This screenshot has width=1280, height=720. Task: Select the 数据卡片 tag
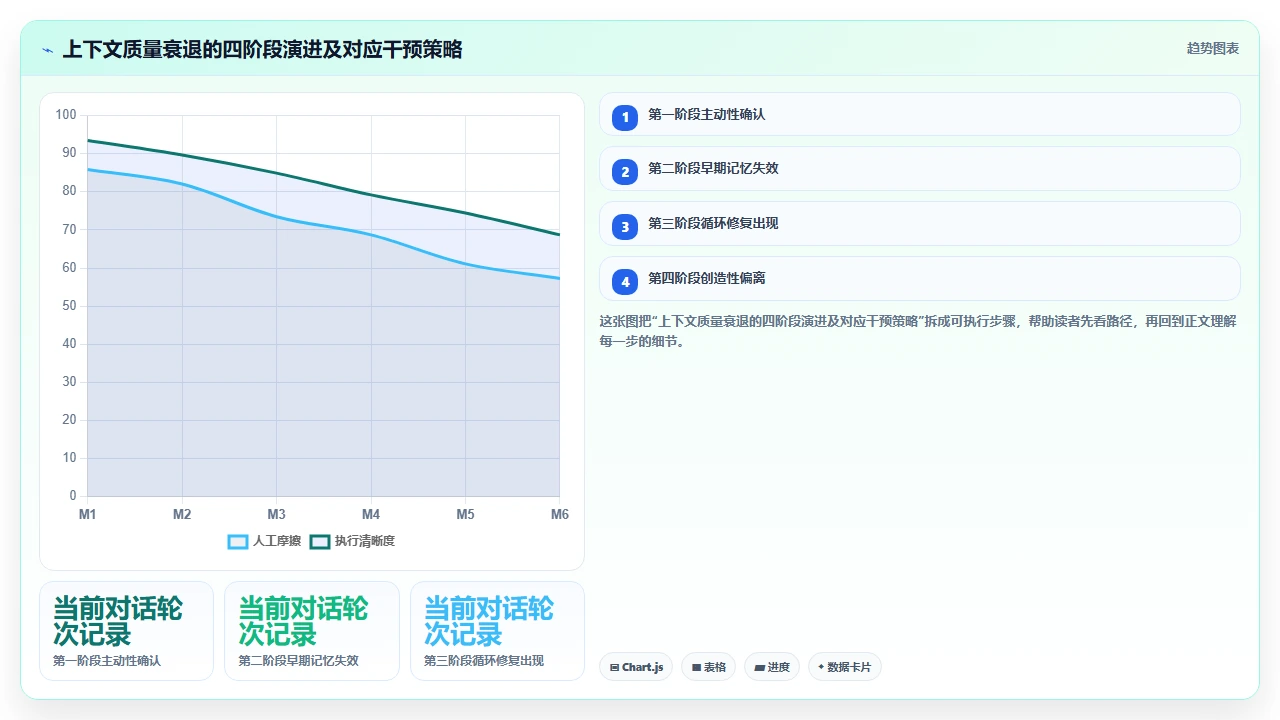coord(844,667)
